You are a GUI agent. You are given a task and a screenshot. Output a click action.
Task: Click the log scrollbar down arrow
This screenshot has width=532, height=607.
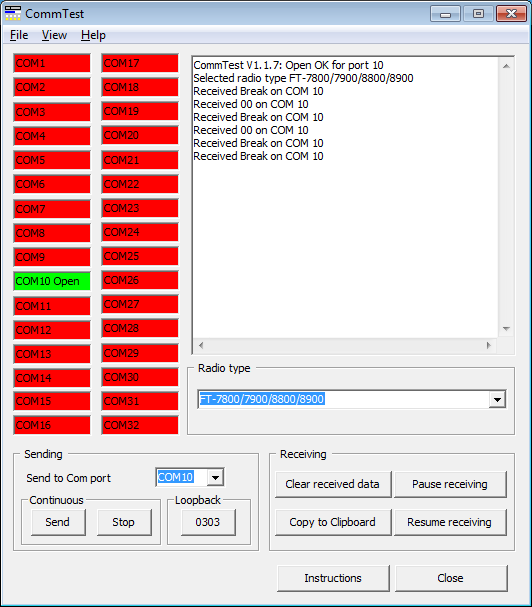tap(506, 329)
